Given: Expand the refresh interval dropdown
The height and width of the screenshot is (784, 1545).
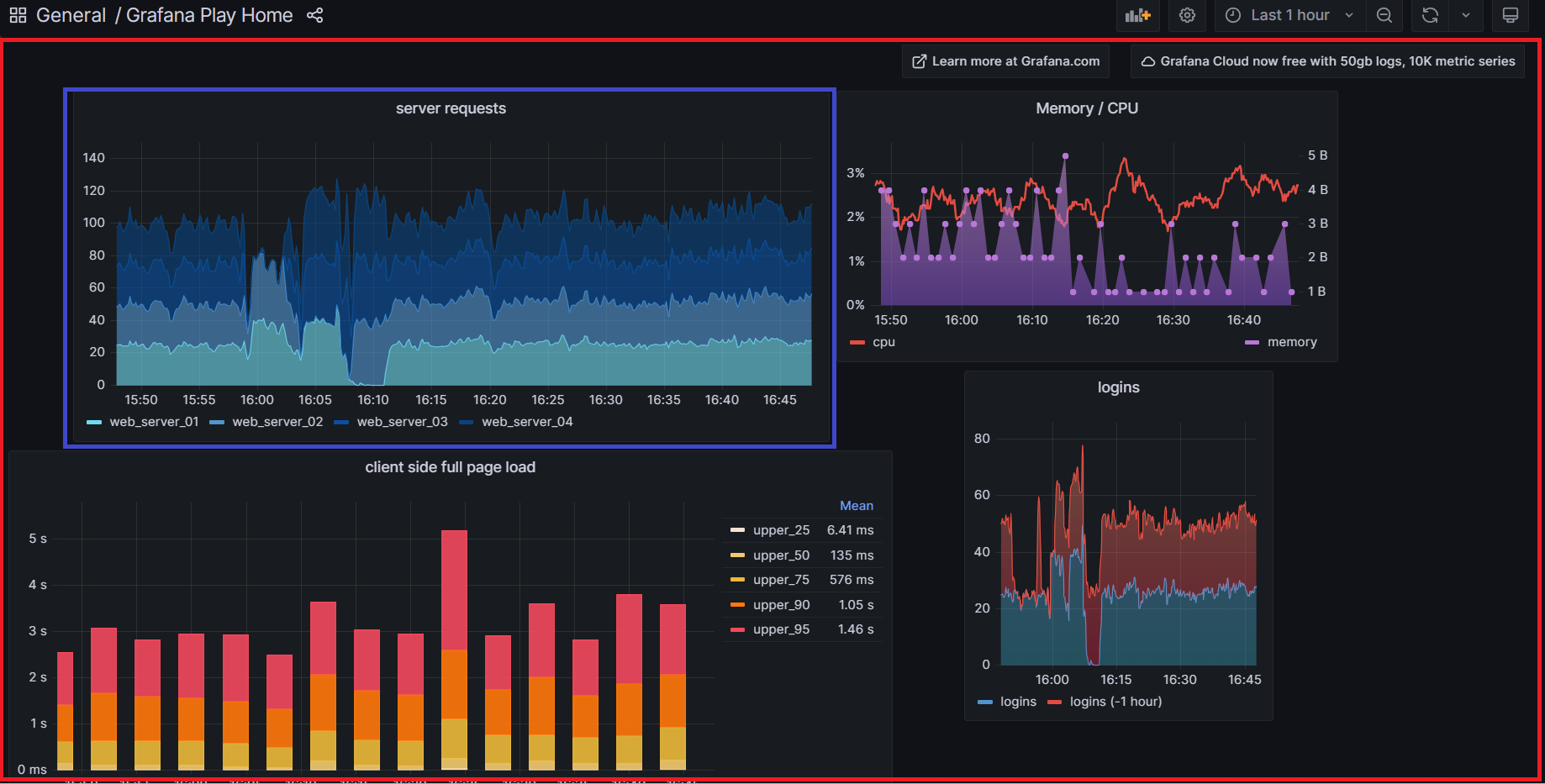Looking at the screenshot, I should point(1466,15).
